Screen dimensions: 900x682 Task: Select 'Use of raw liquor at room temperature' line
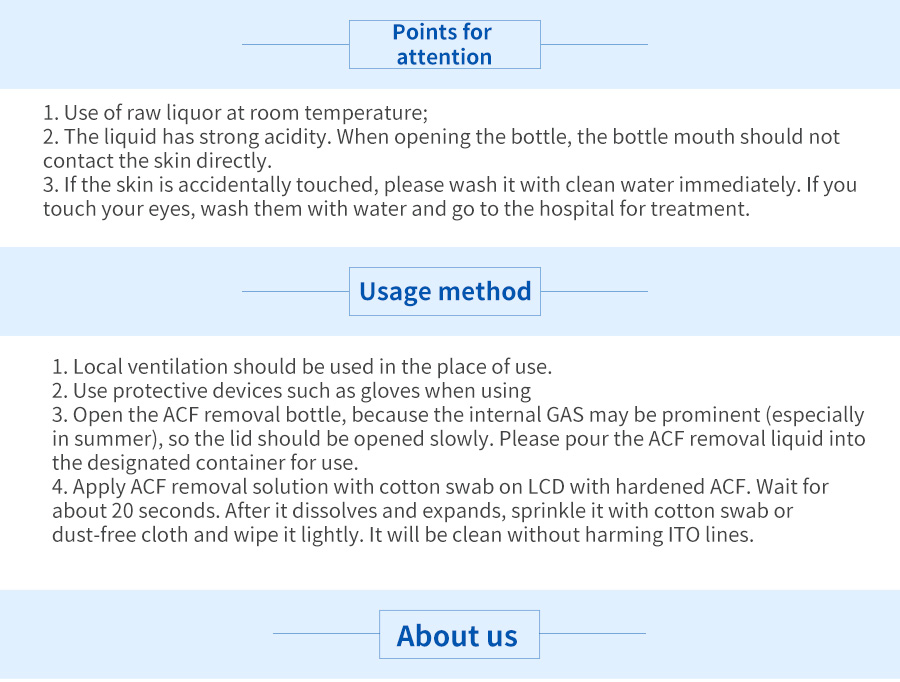pyautogui.click(x=235, y=113)
